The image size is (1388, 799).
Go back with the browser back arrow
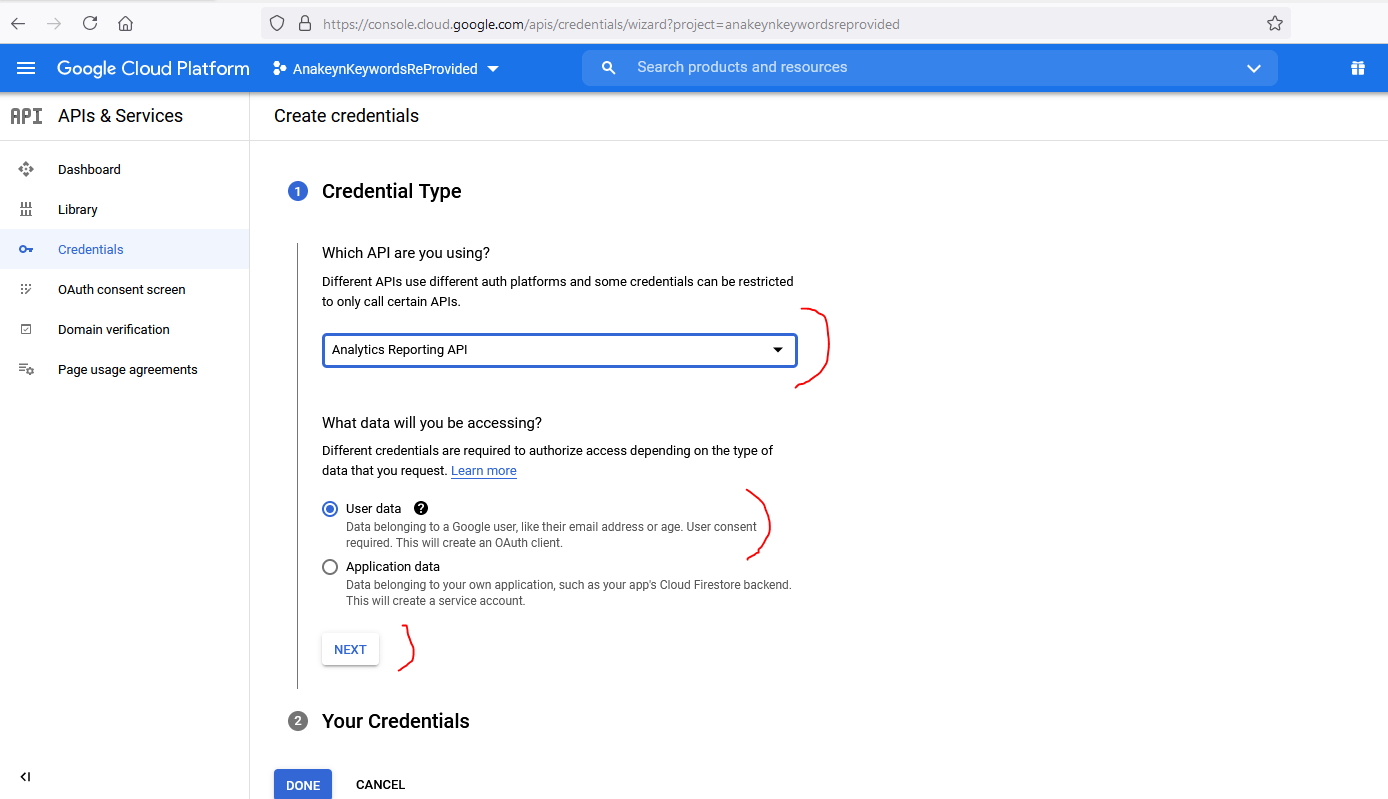click(18, 23)
